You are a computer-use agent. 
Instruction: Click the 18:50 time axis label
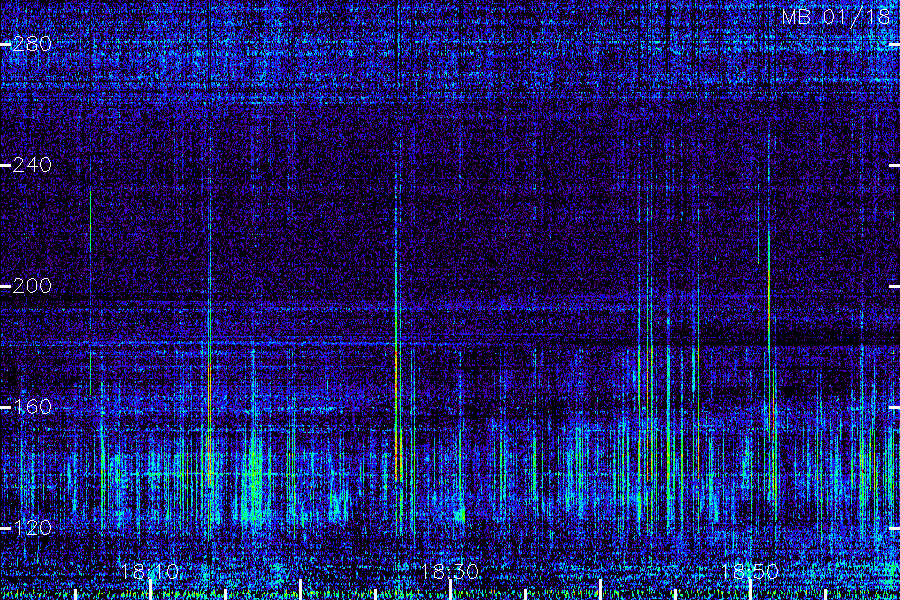tap(750, 571)
